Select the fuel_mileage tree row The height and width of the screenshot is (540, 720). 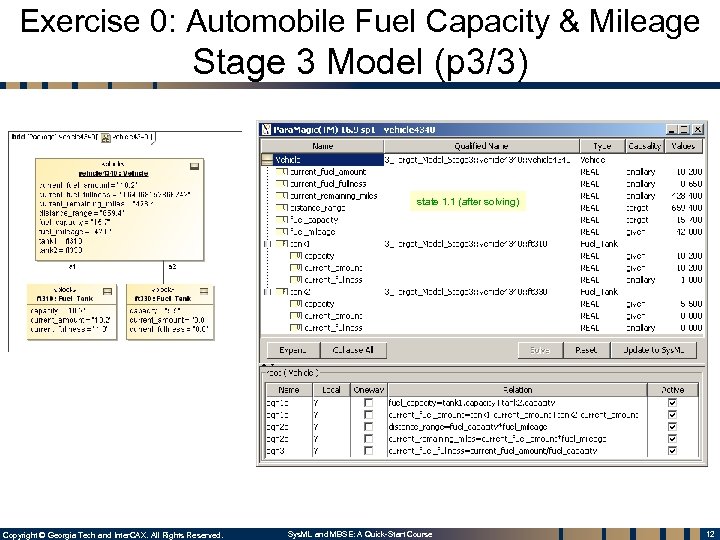point(482,232)
